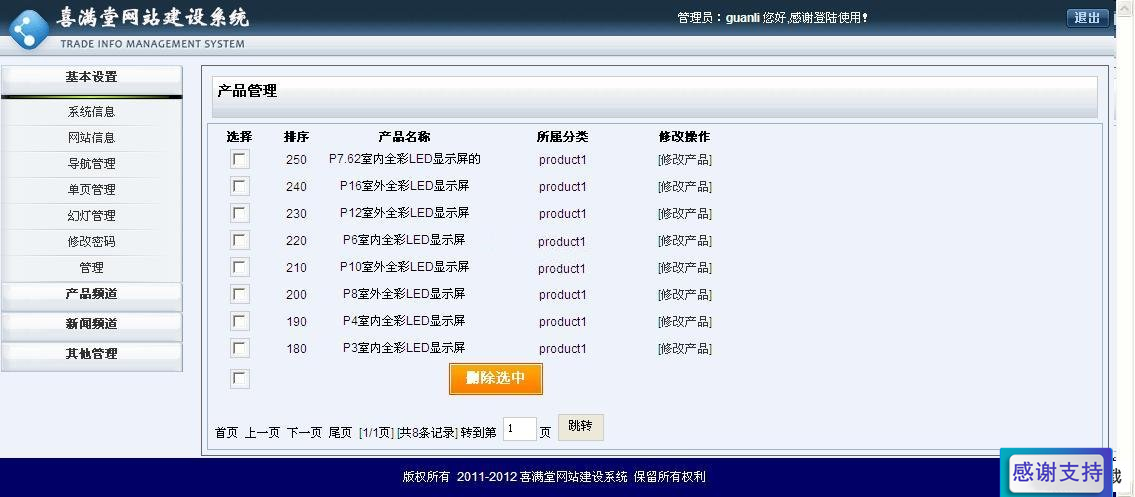
Task: Click the product name P6室内全彩LED显示屏
Action: click(404, 239)
